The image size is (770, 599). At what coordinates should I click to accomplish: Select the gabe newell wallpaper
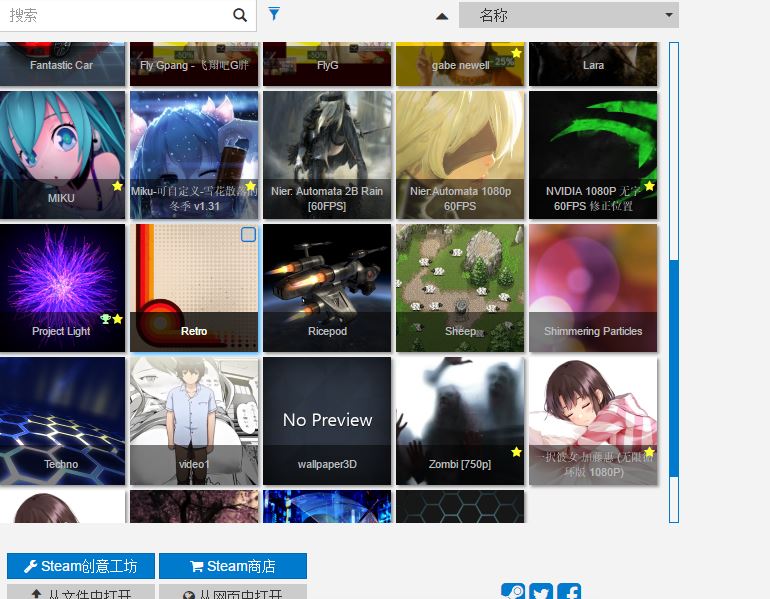pyautogui.click(x=460, y=64)
